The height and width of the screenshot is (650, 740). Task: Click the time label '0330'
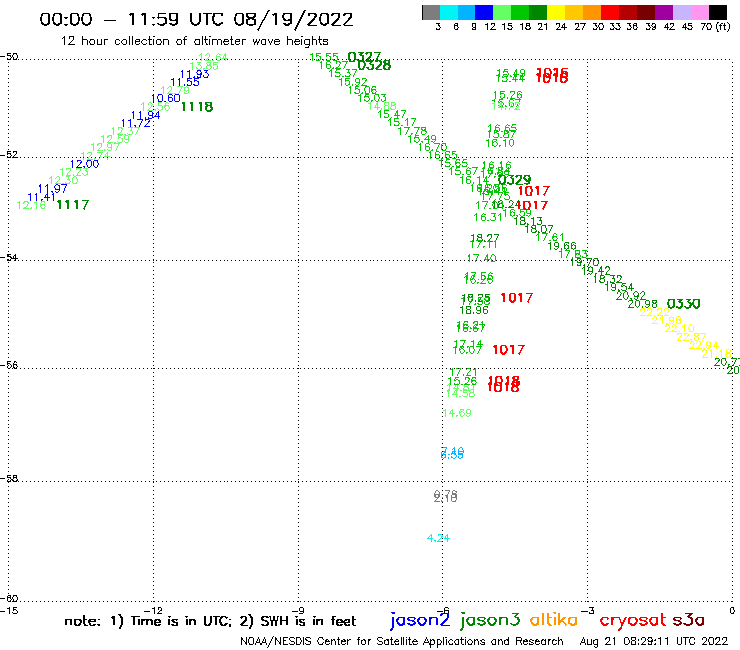coord(683,304)
